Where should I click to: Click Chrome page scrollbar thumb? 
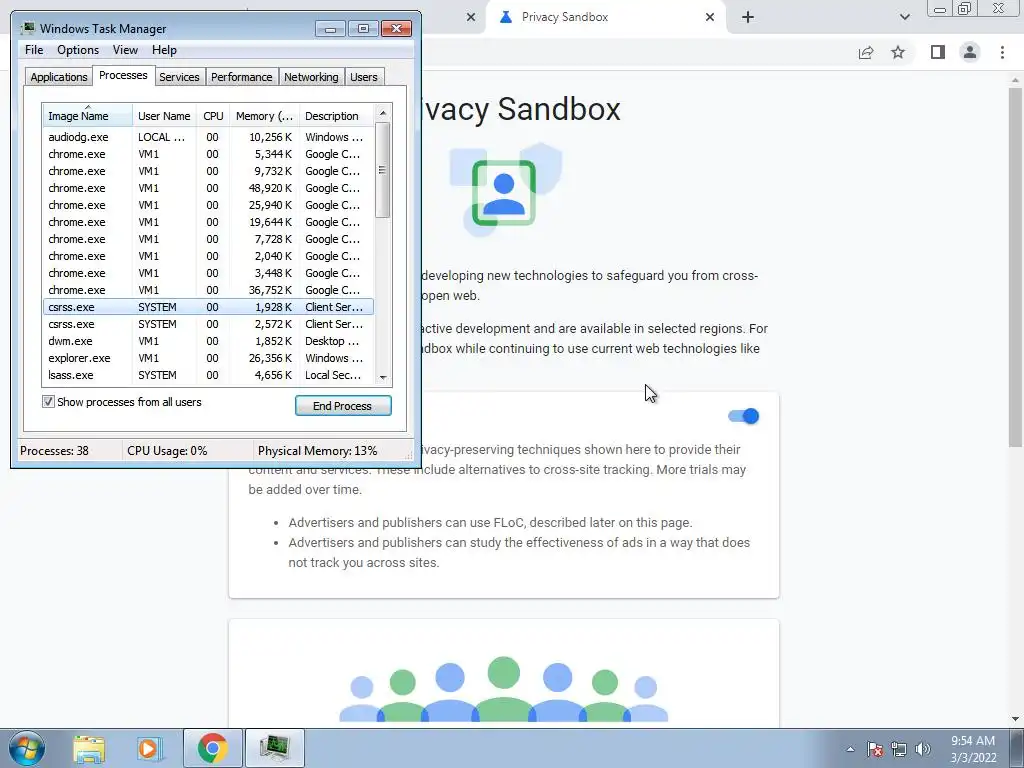click(1015, 268)
